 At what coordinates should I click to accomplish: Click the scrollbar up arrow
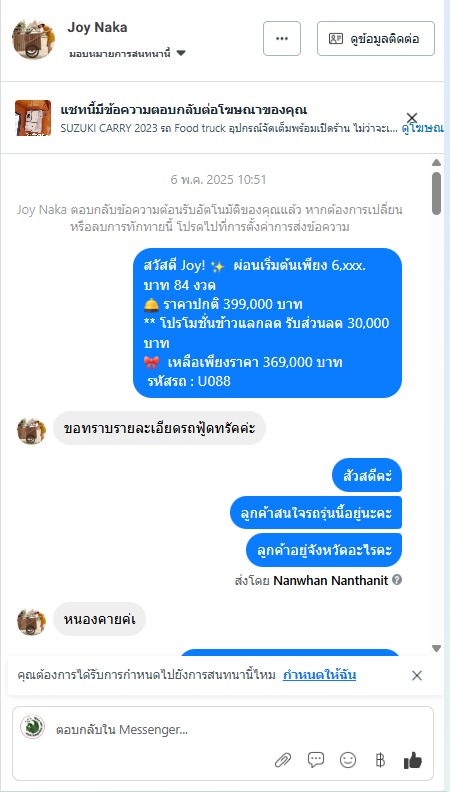coord(436,163)
